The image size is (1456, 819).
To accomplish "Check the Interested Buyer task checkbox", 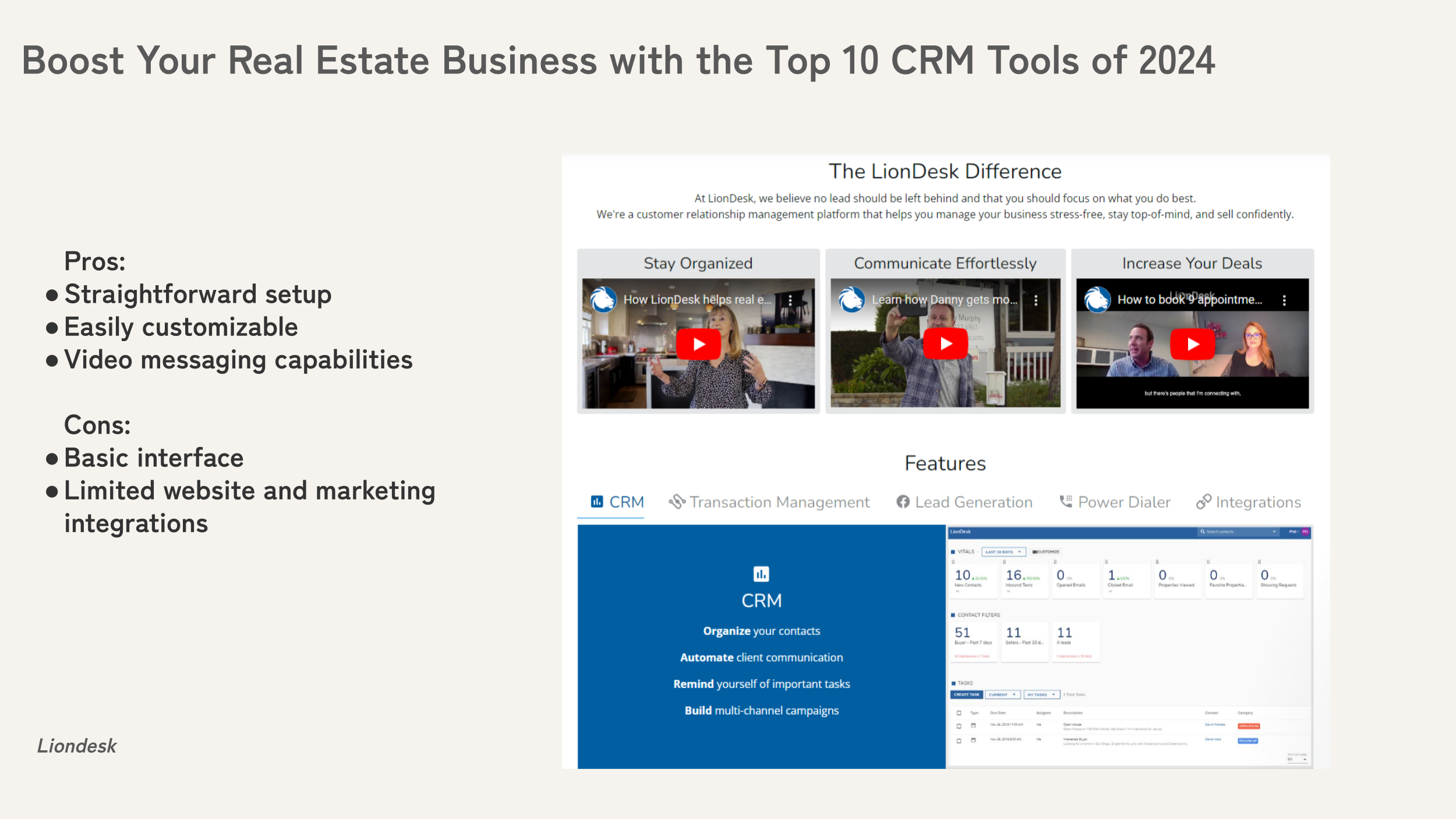I will coord(959,740).
